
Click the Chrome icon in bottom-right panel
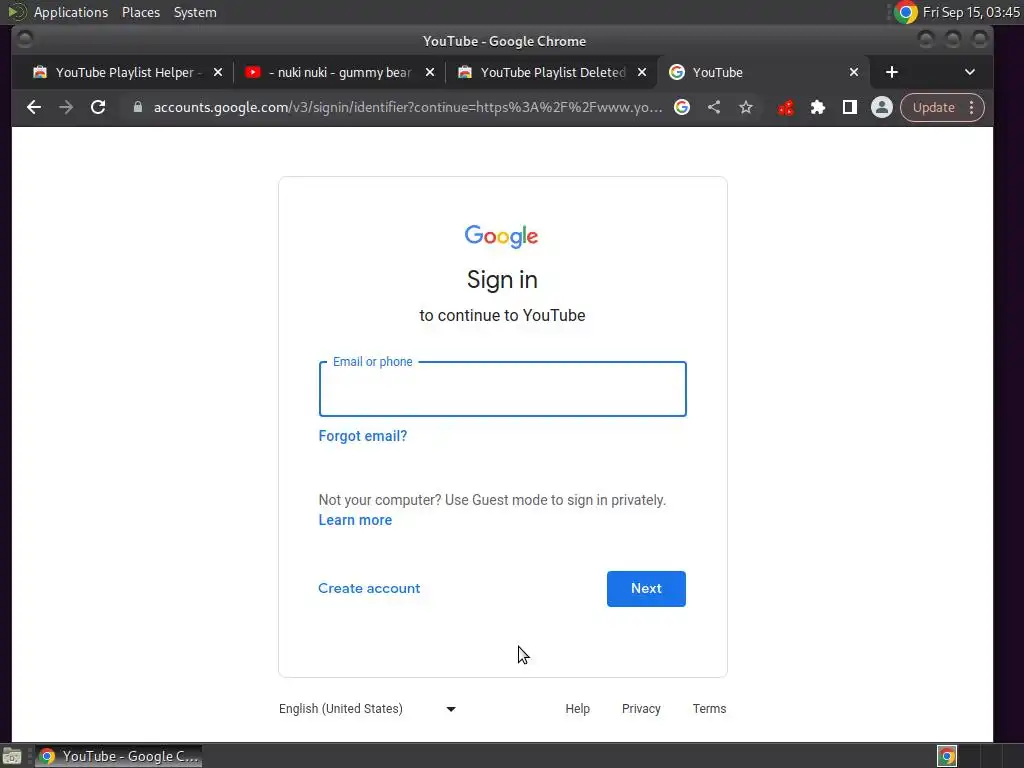point(947,756)
